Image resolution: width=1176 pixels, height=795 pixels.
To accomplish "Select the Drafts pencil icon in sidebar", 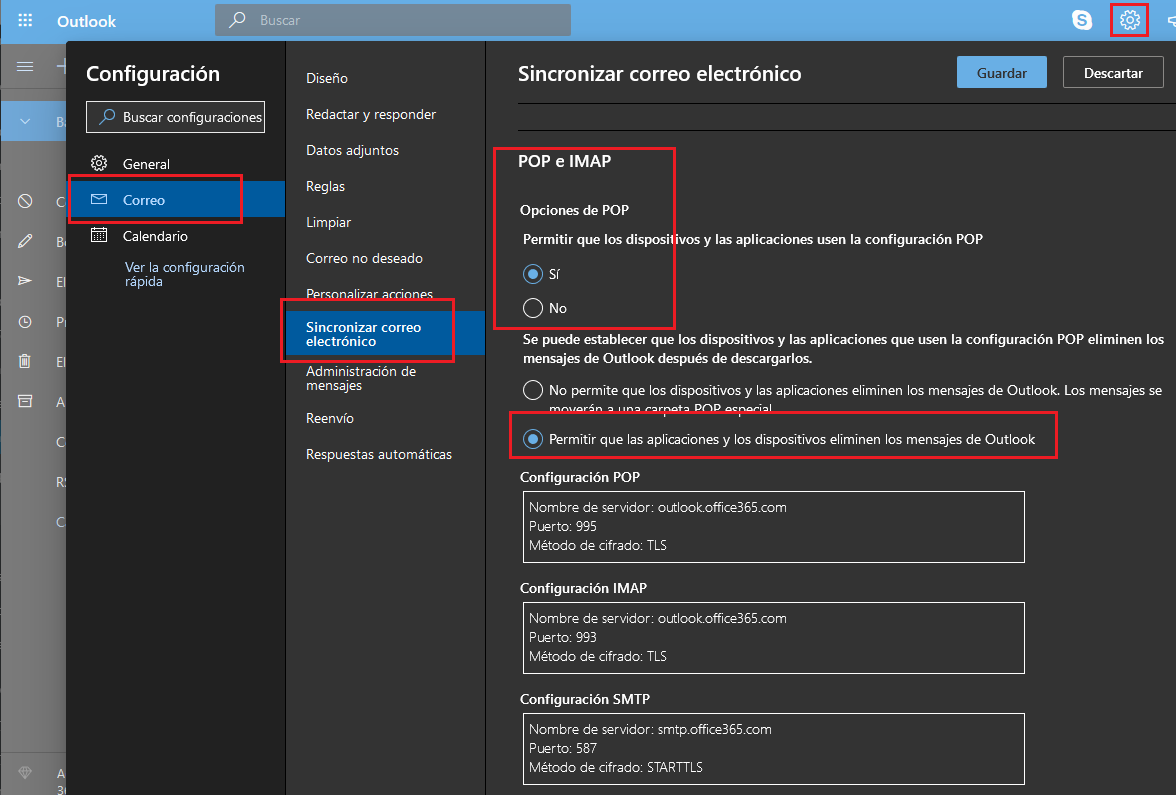I will [24, 241].
